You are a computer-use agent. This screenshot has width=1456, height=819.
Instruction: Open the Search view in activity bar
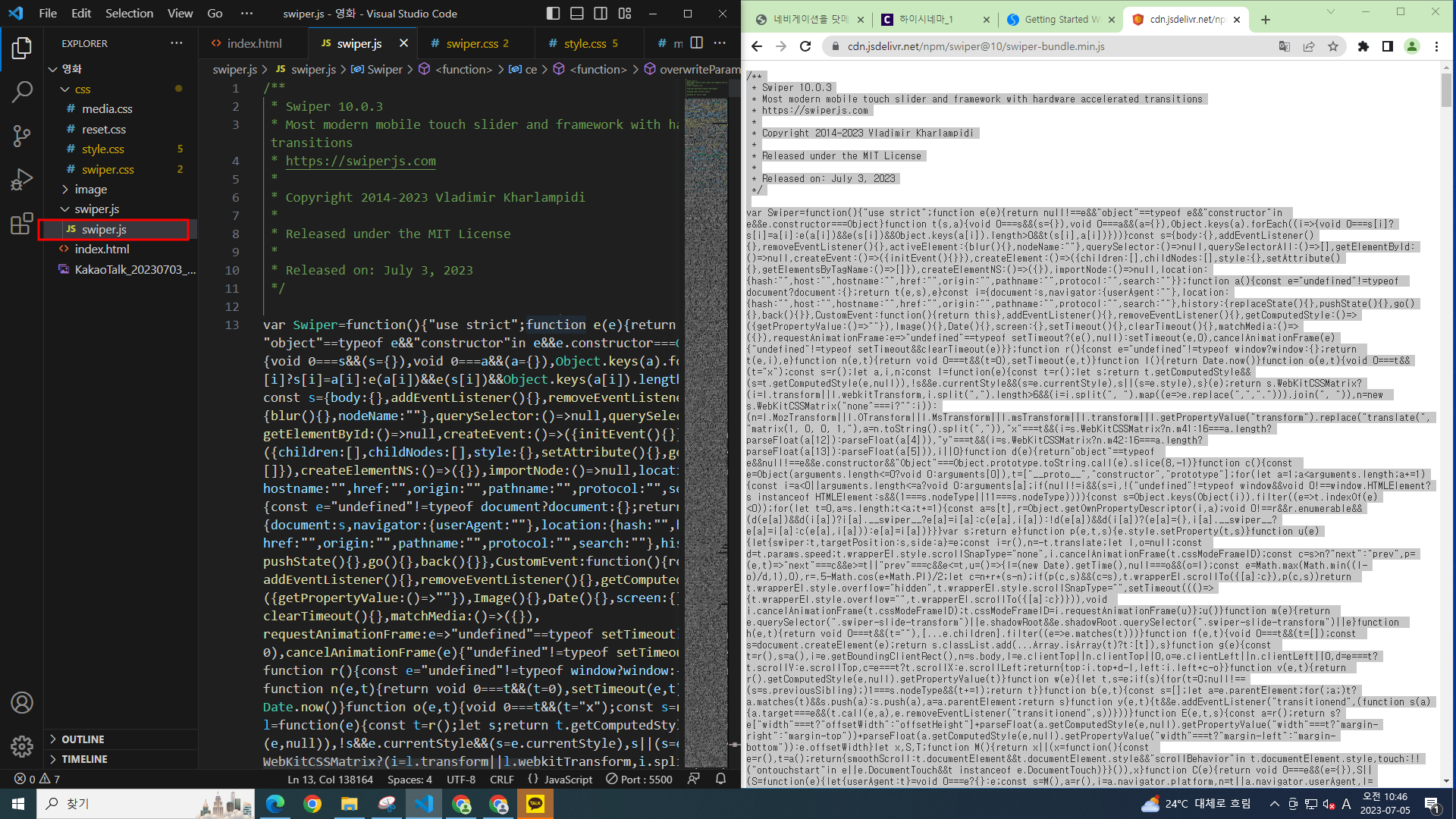pos(22,93)
